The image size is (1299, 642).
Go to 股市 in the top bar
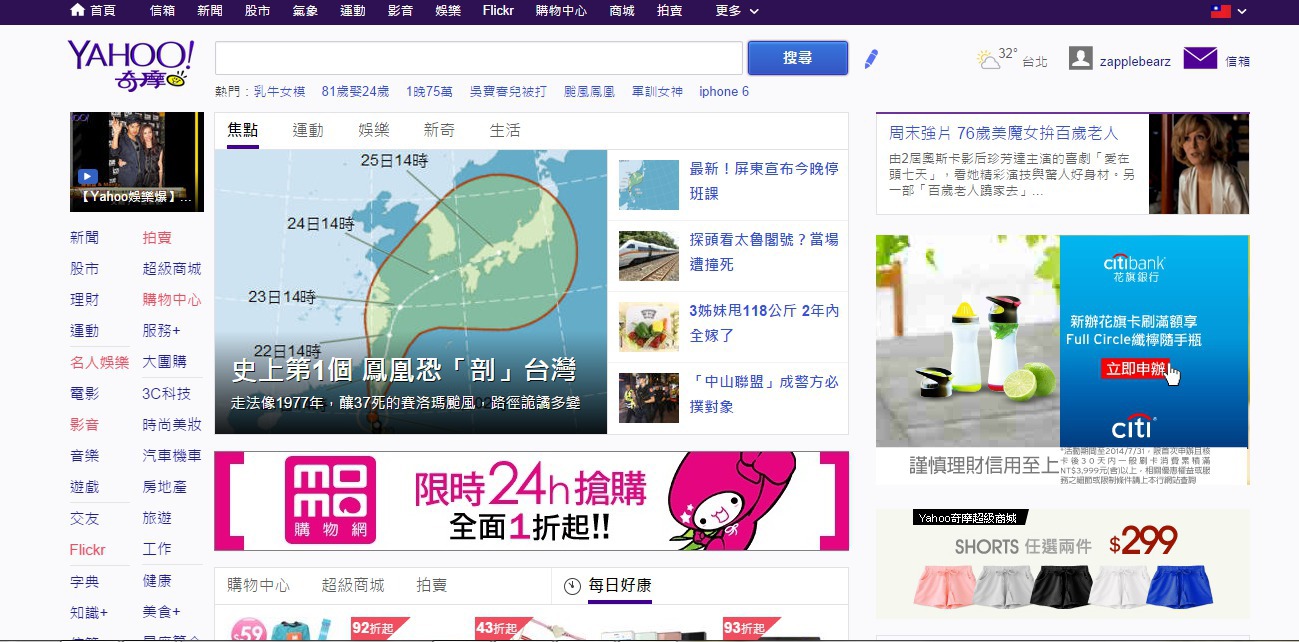coord(257,11)
